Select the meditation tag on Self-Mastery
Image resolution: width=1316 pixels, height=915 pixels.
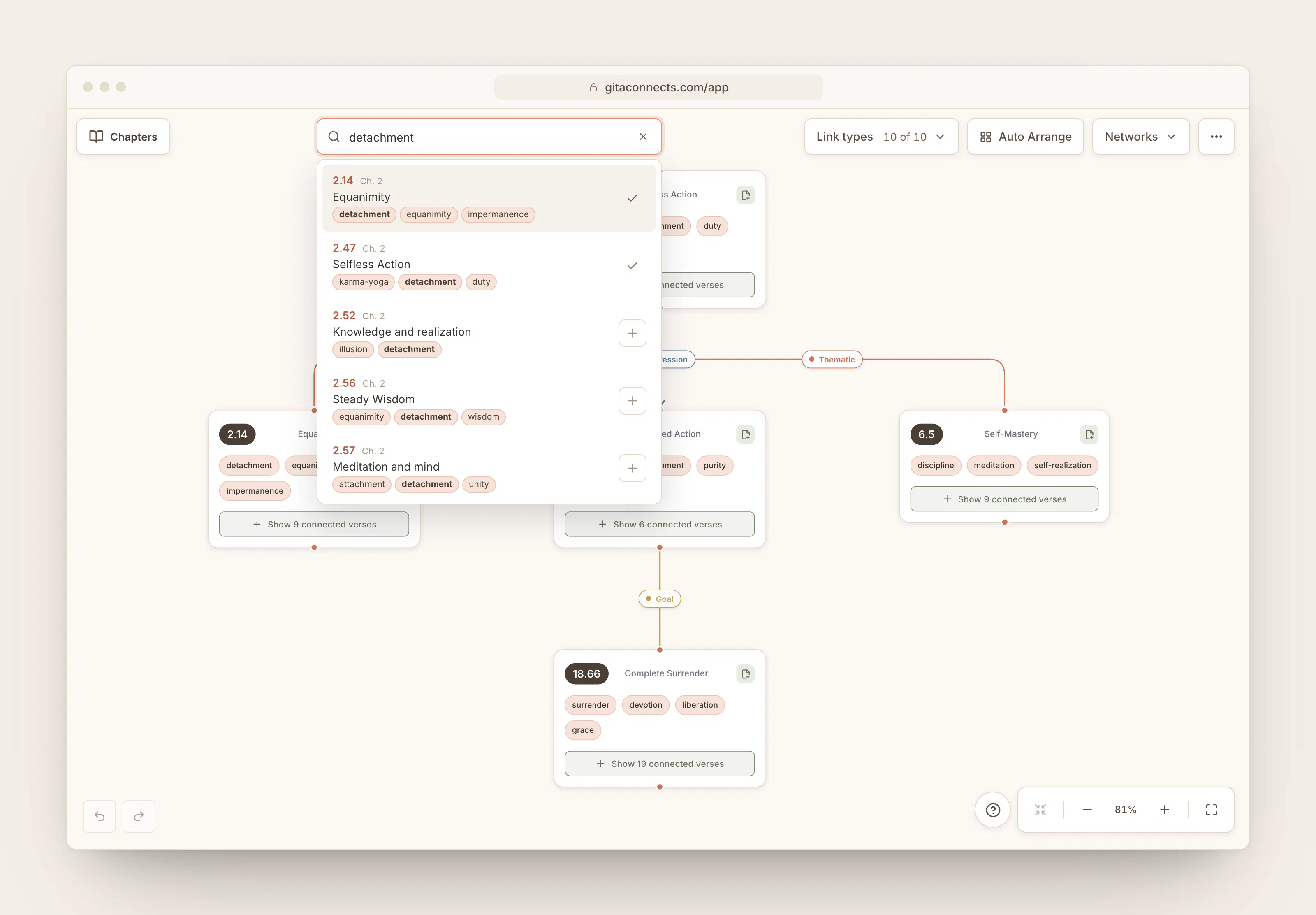click(994, 466)
